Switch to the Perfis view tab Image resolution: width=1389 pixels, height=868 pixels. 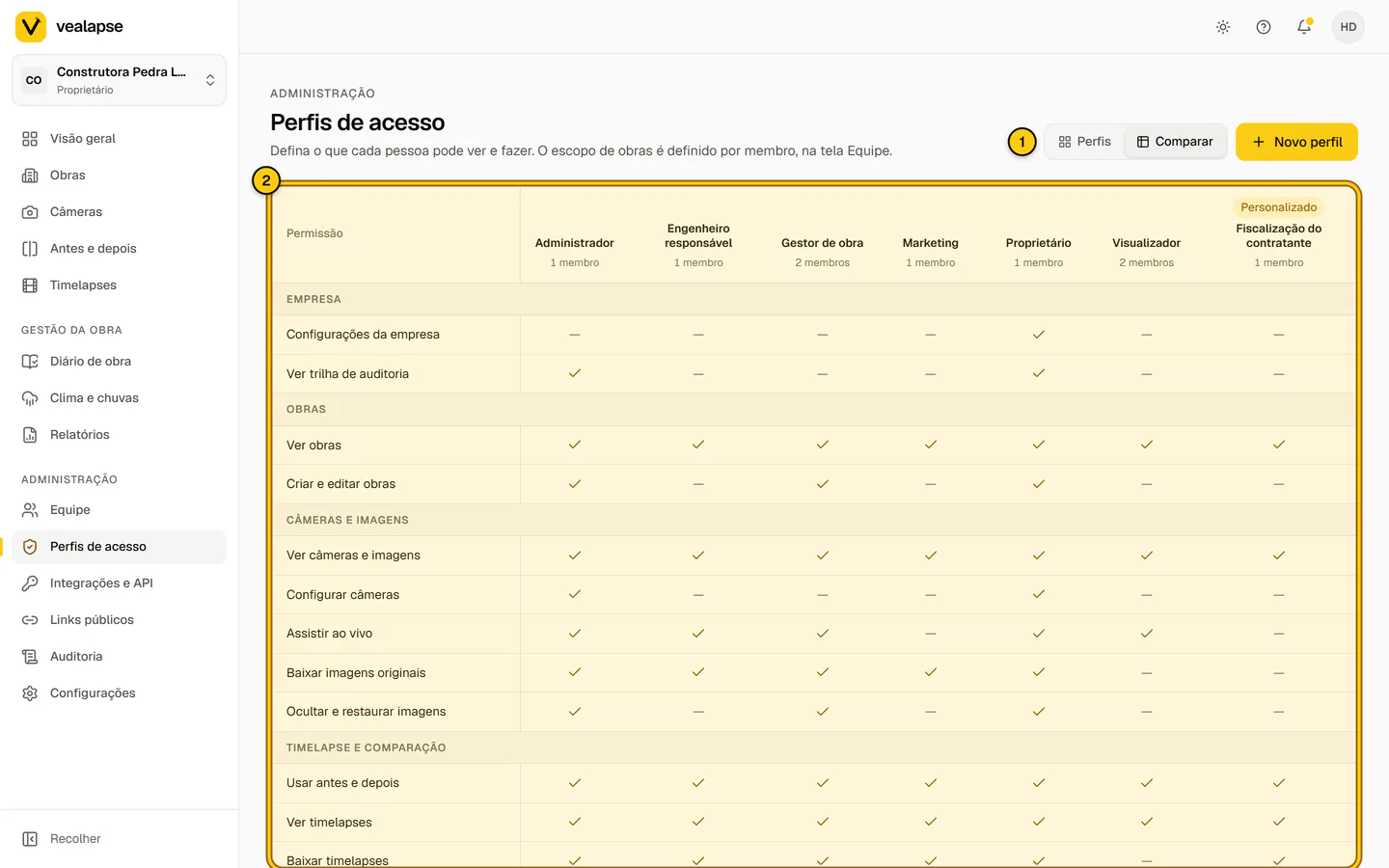[x=1084, y=142]
